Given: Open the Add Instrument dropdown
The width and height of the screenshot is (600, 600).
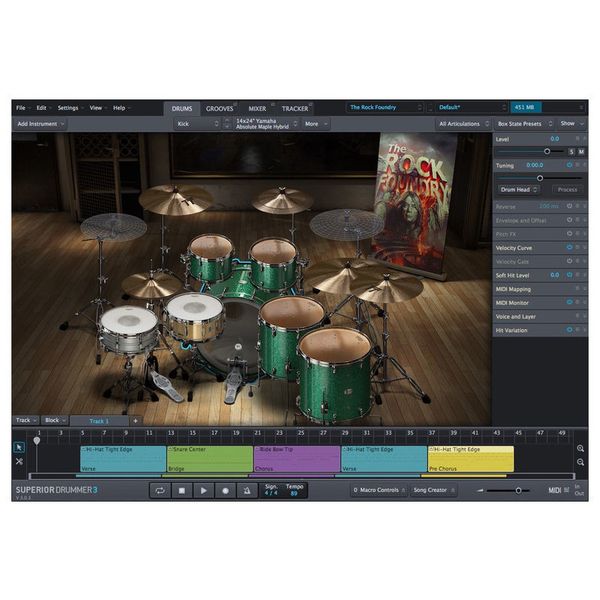Looking at the screenshot, I should [41, 124].
